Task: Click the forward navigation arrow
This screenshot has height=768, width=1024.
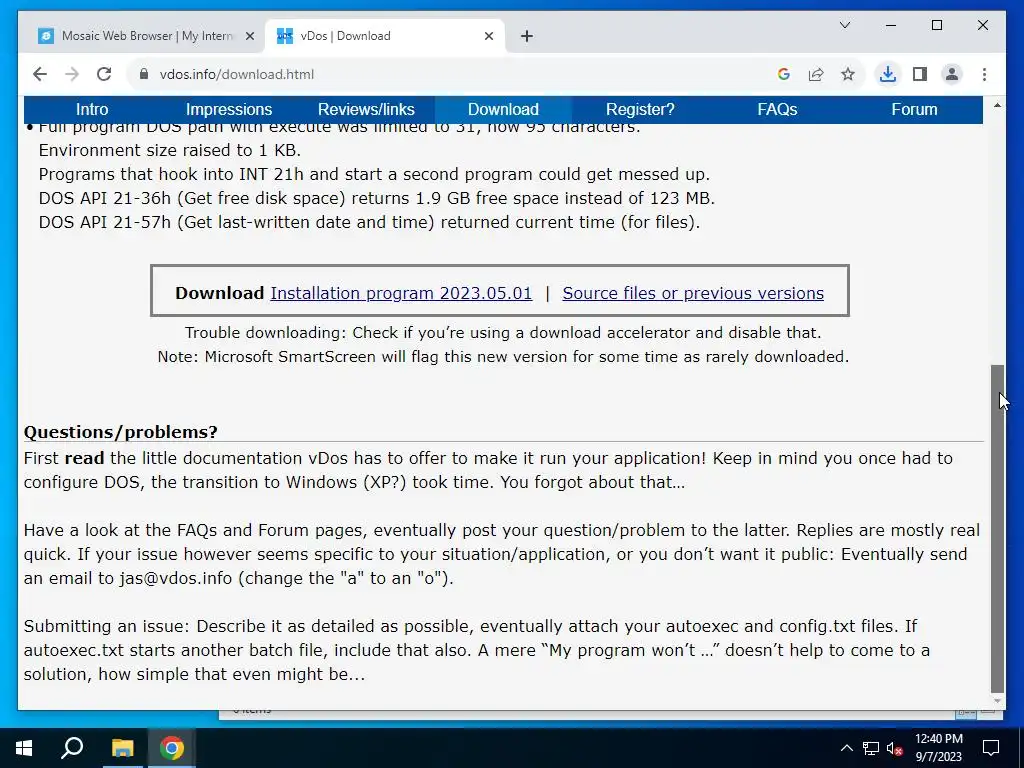Action: [x=72, y=74]
